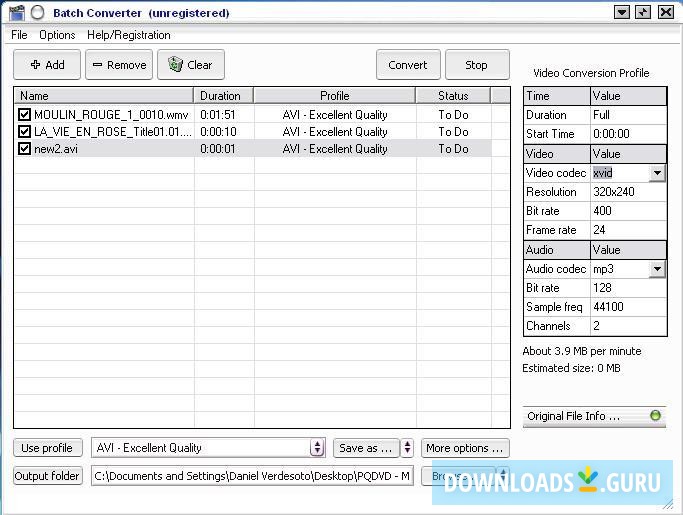Select the LA_VIE_EN_ROSE_Title01.01 file name
683x515 pixels.
coord(113,132)
